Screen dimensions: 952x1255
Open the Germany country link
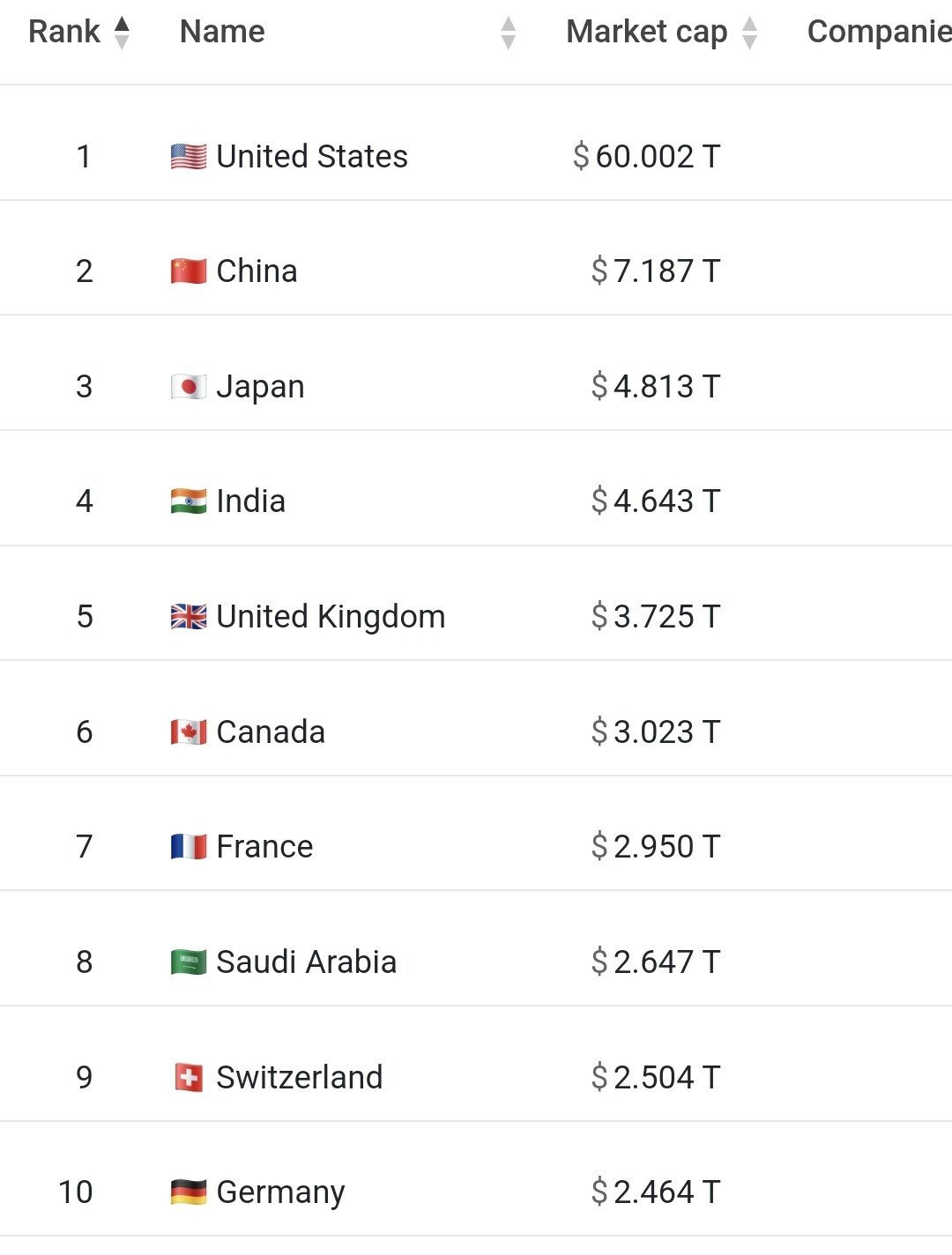pyautogui.click(x=280, y=1192)
